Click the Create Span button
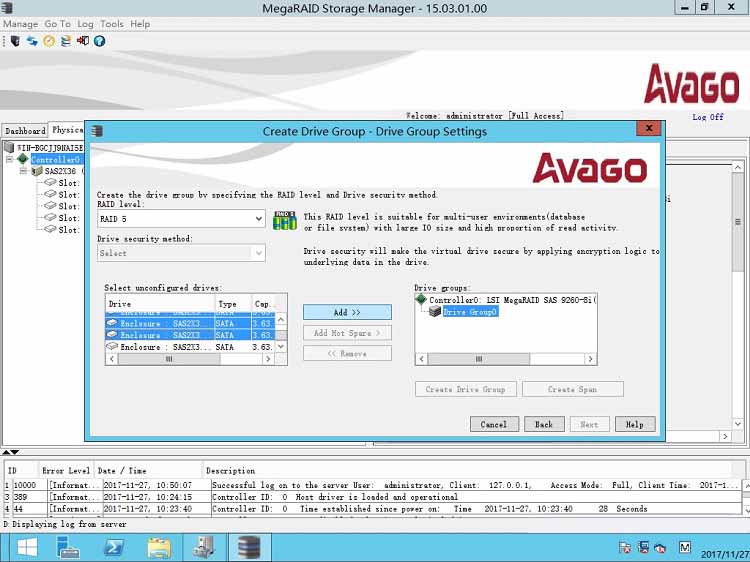Image resolution: width=750 pixels, height=562 pixels. (573, 389)
